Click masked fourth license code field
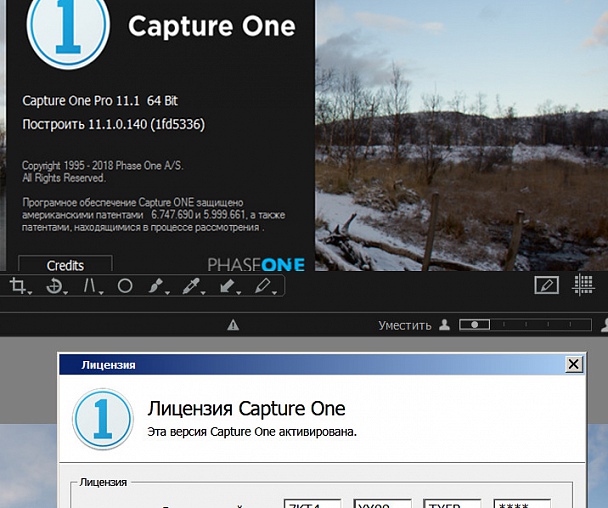Screen dimensions: 608x508 [x=522, y=503]
